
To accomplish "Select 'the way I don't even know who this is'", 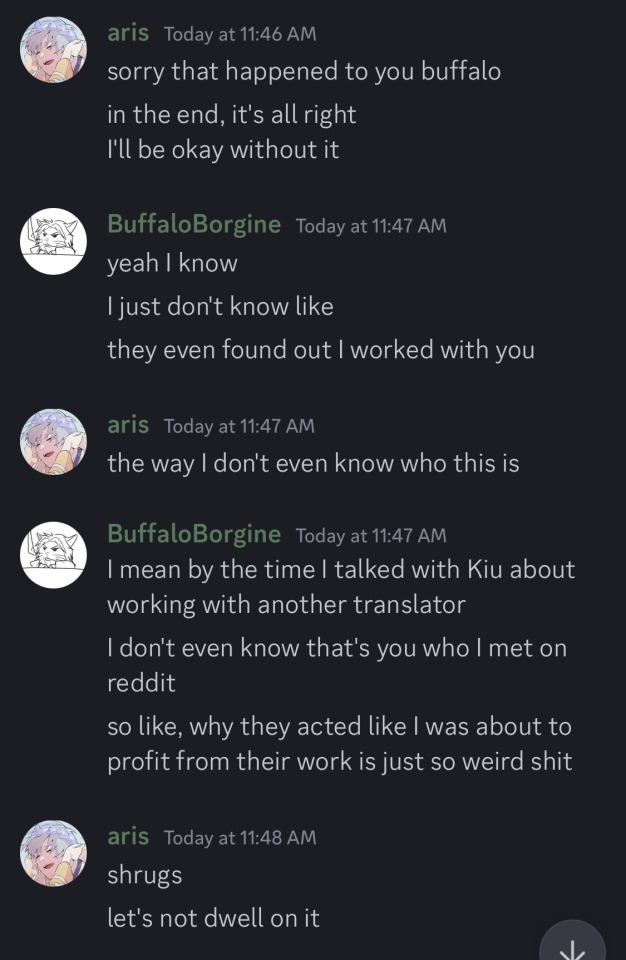I will (313, 464).
